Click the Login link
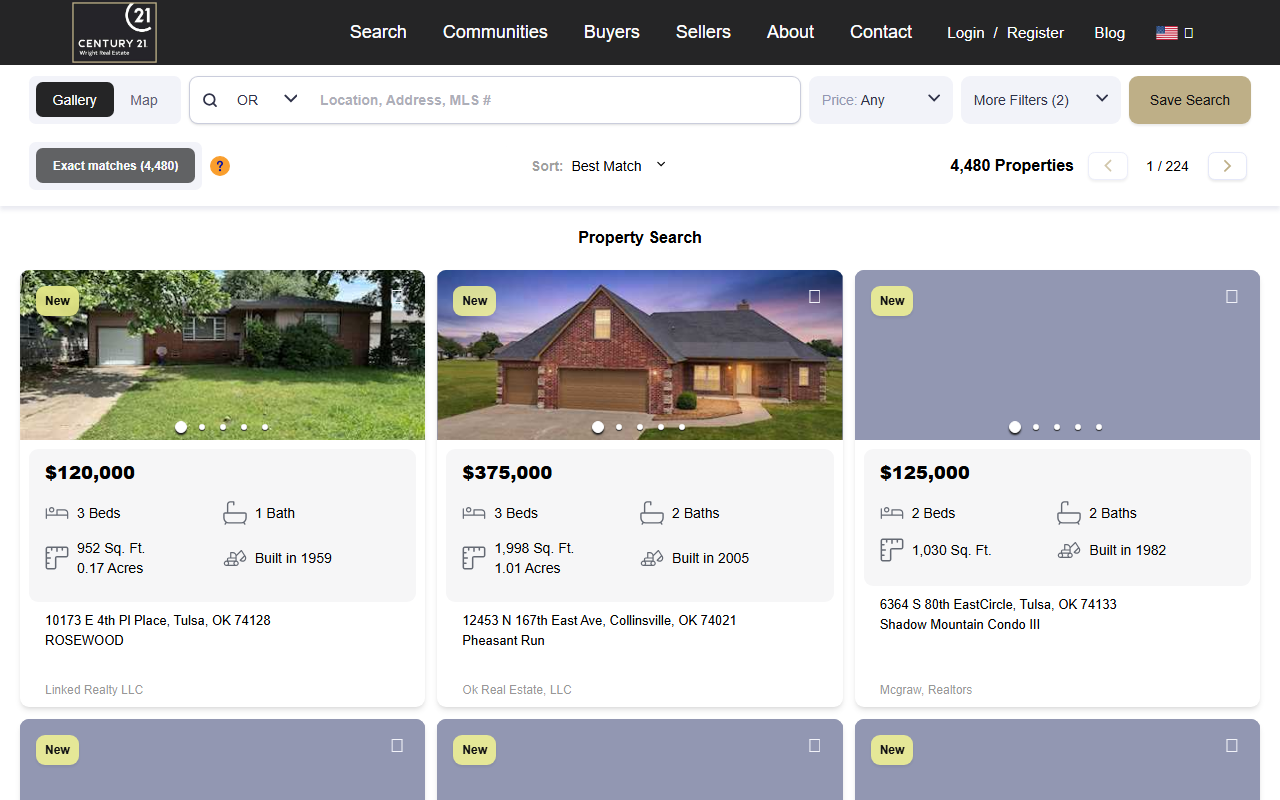Viewport: 1280px width, 800px height. (x=966, y=33)
